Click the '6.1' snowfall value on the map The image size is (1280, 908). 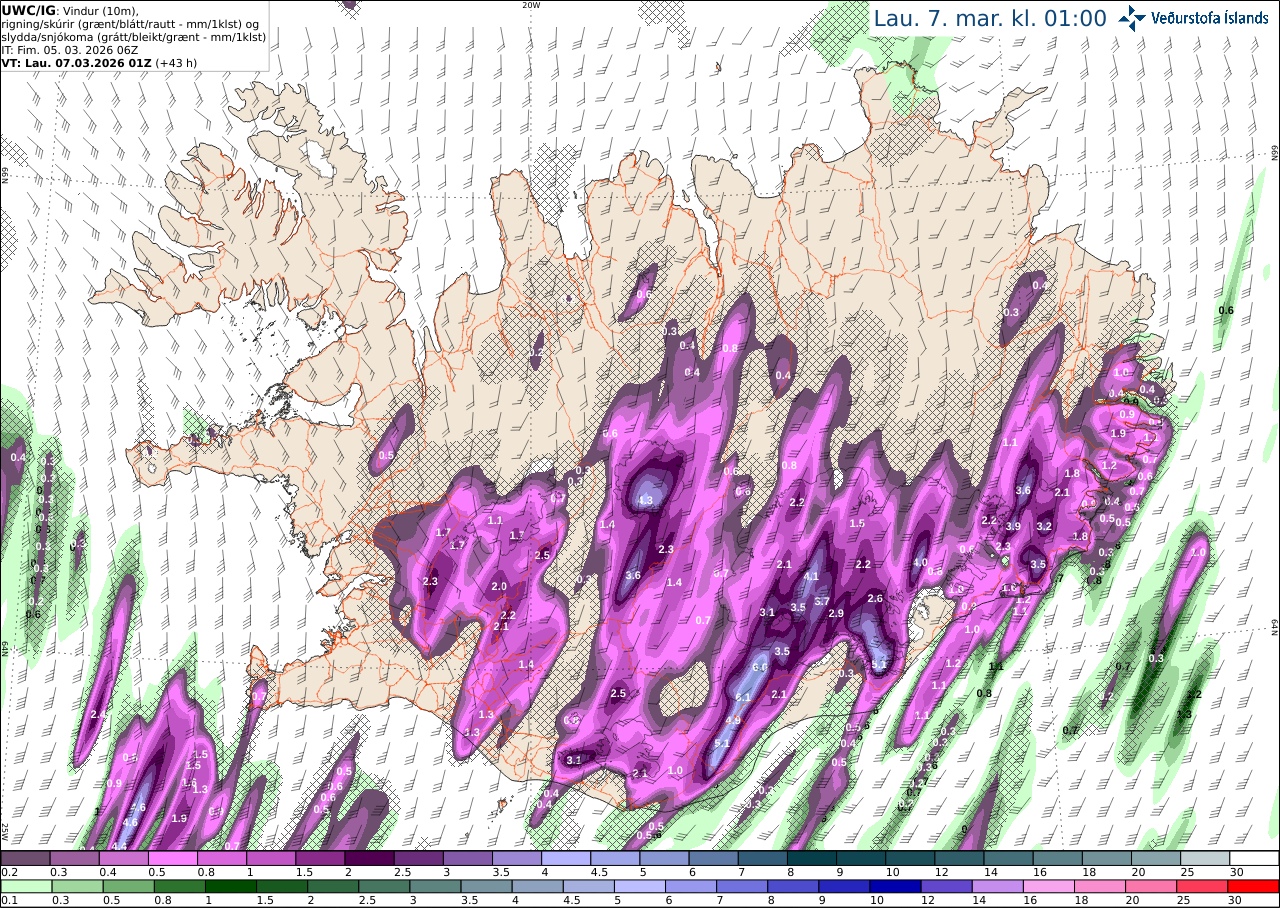tap(743, 697)
